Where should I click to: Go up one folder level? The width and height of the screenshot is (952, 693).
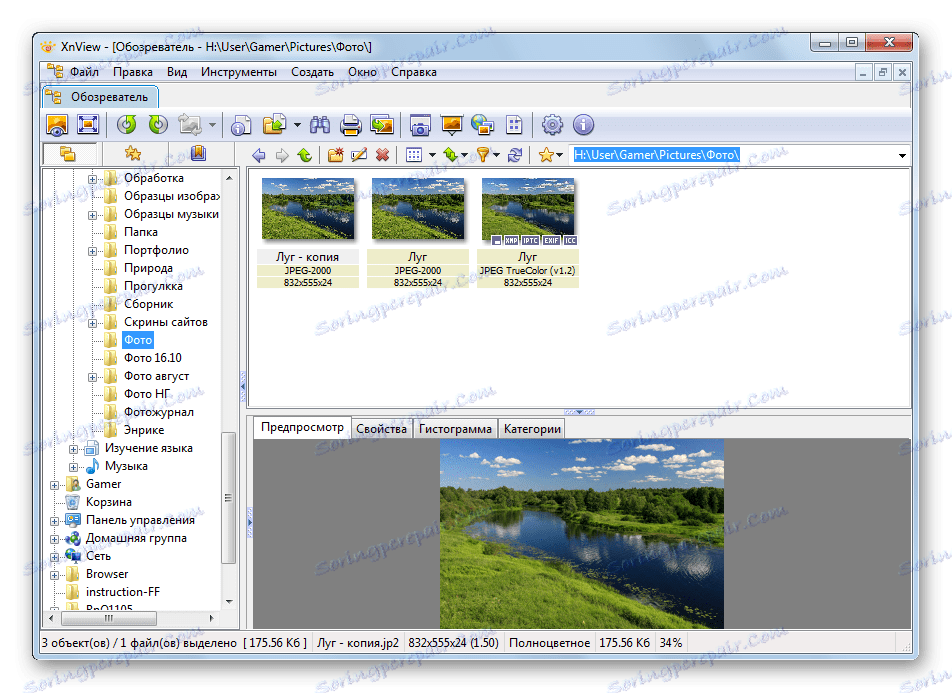coord(304,155)
